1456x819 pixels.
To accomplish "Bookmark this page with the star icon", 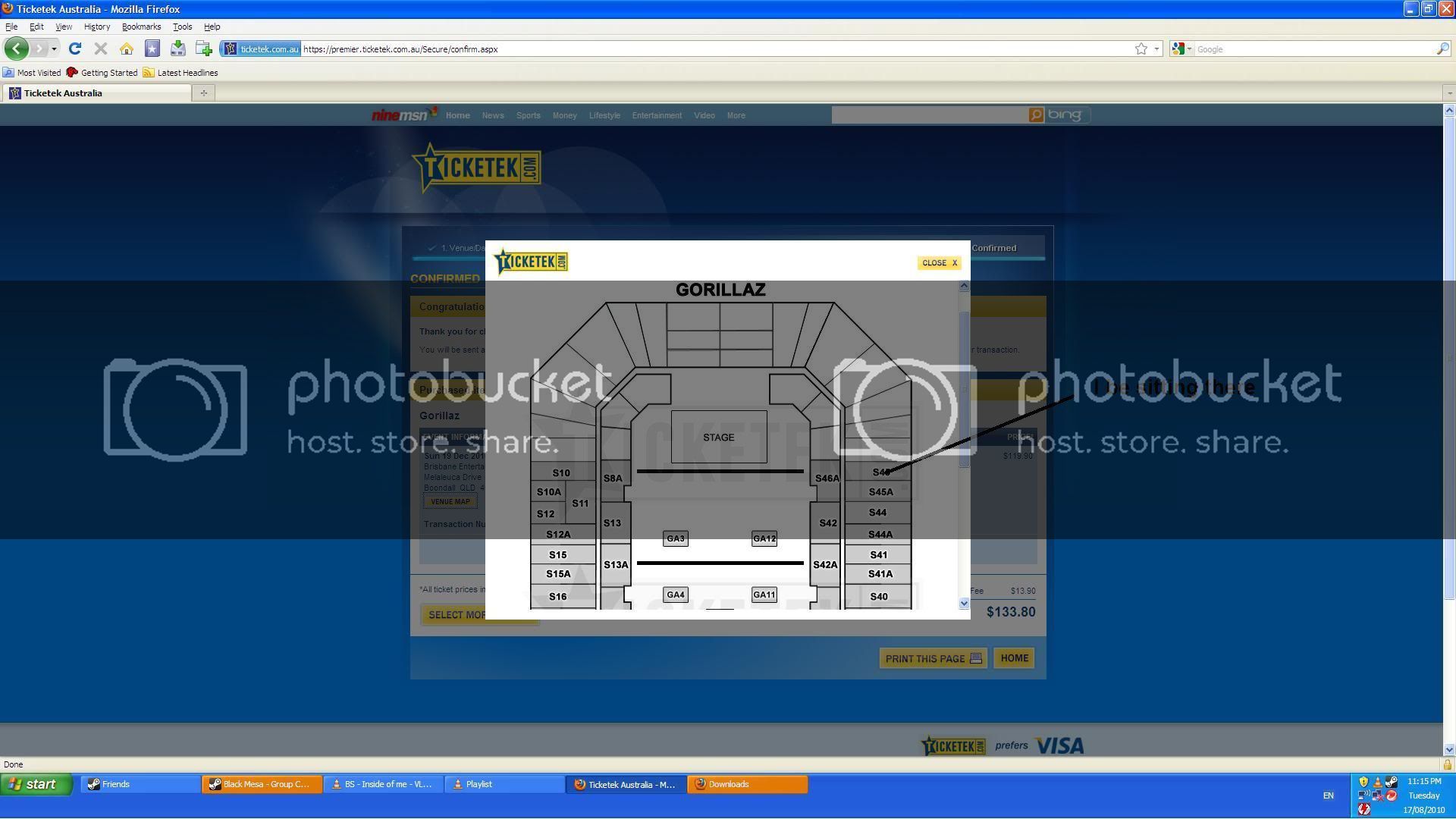I will point(1141,49).
